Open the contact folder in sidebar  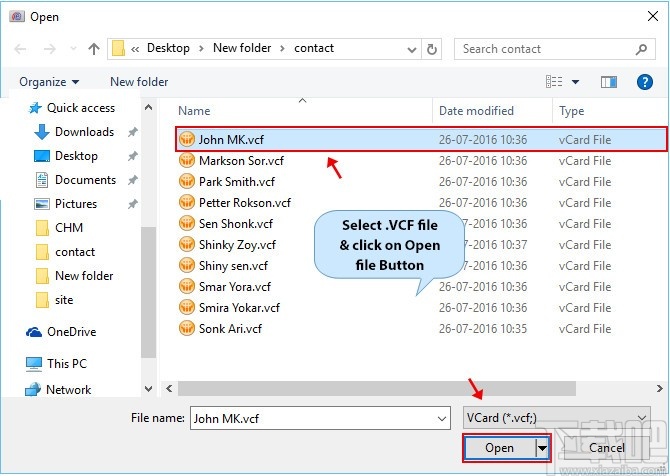[x=65, y=252]
